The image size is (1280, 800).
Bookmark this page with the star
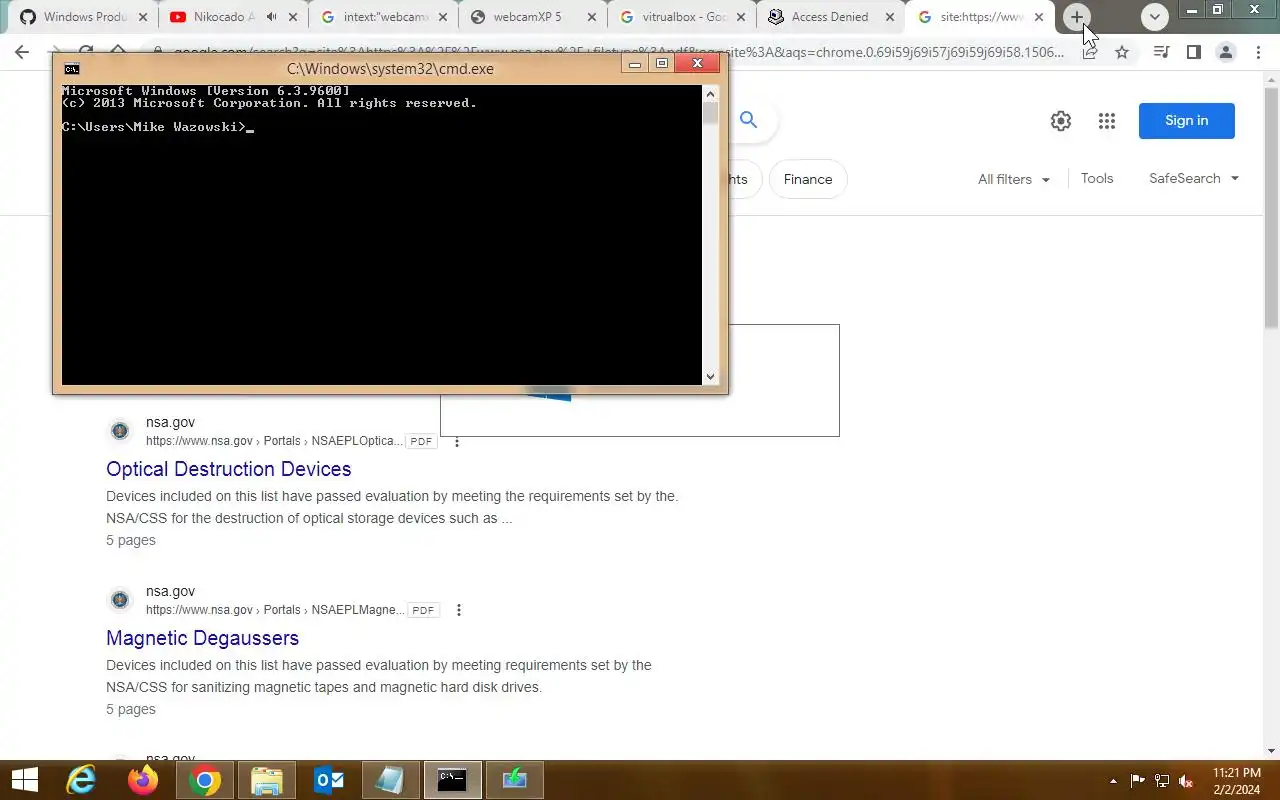[1122, 52]
